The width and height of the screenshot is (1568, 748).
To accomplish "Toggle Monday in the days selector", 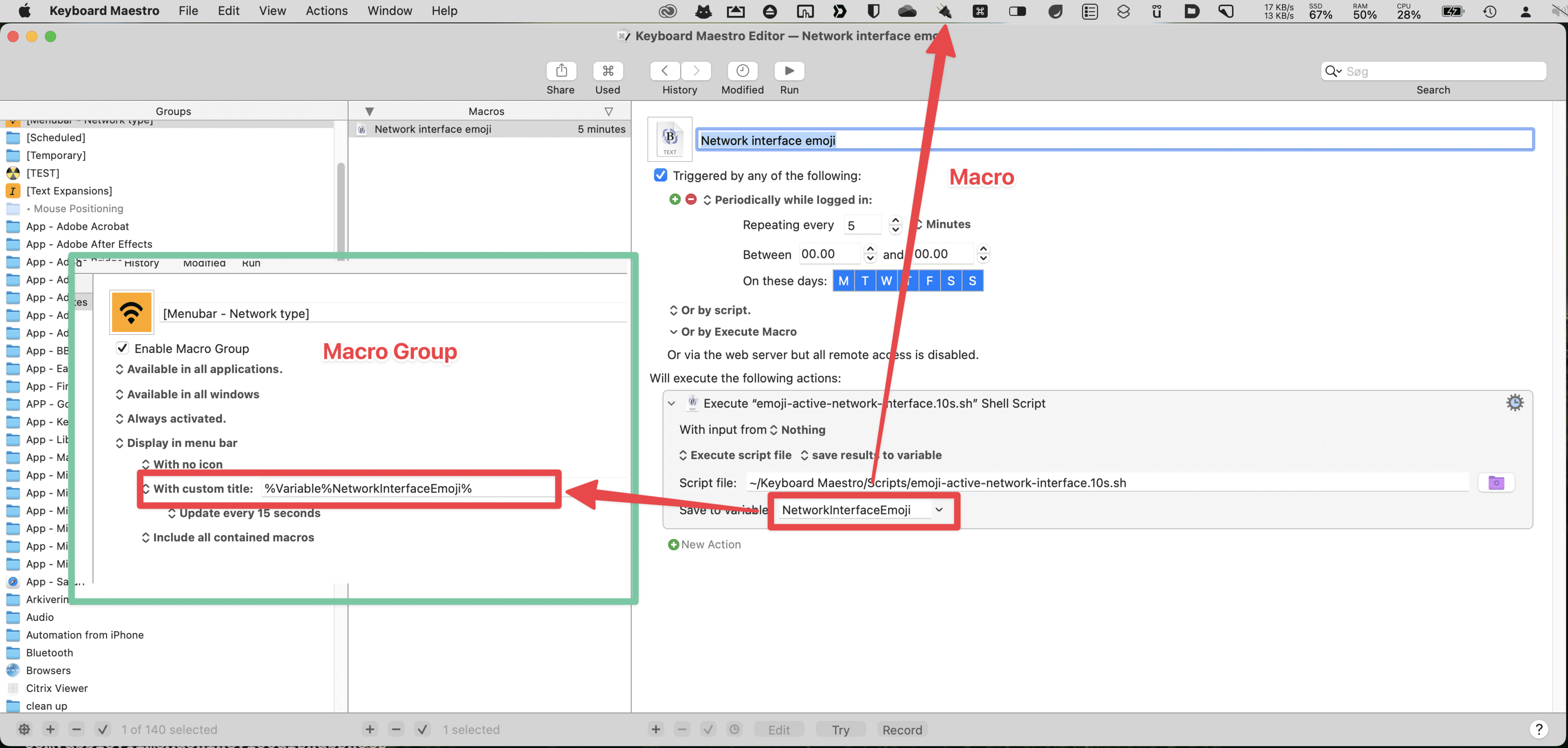I will tap(843, 281).
